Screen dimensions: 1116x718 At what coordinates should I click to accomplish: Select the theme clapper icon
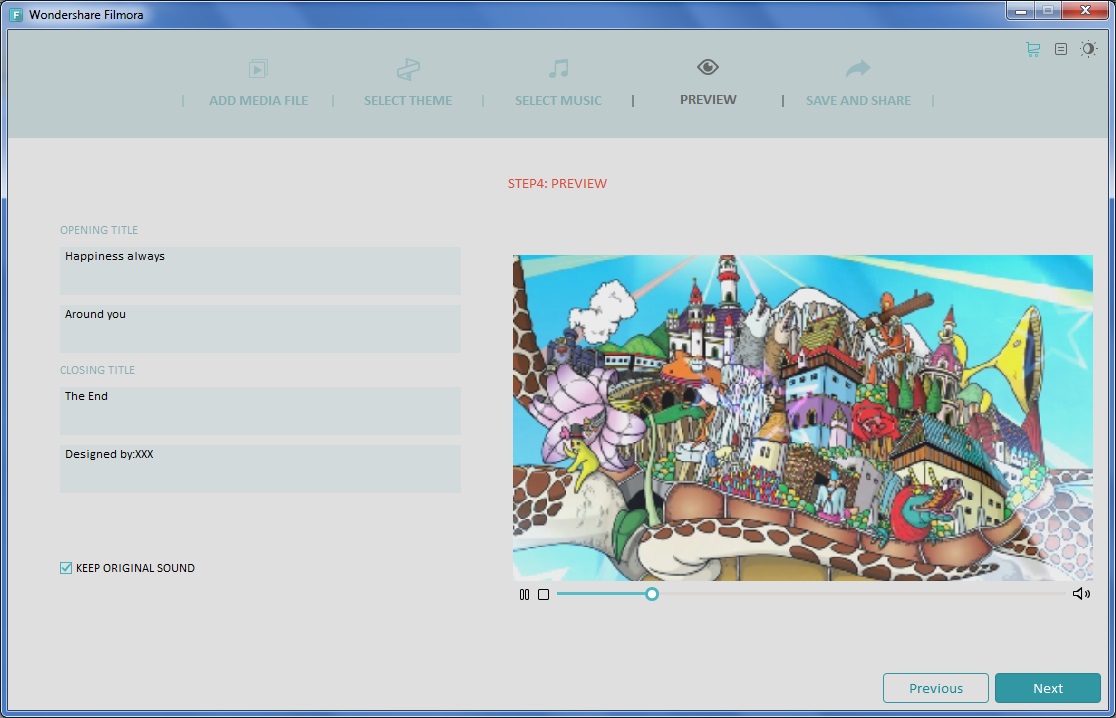point(408,70)
